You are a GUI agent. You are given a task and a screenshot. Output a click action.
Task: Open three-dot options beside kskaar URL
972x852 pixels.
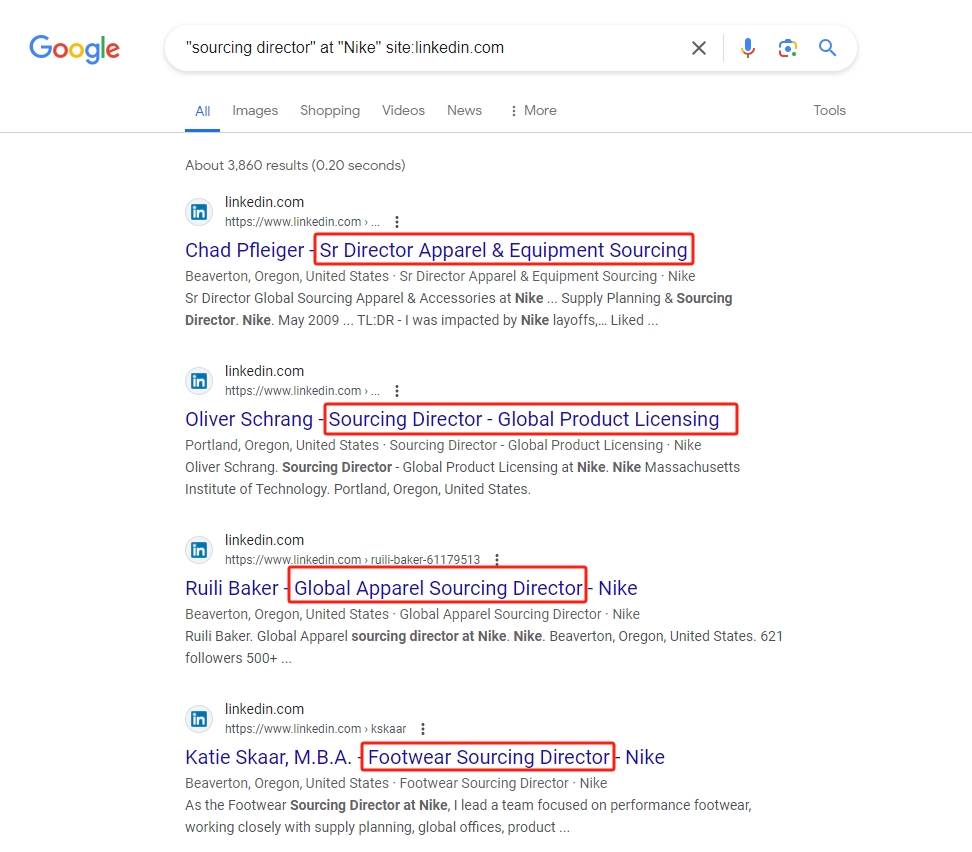point(423,729)
